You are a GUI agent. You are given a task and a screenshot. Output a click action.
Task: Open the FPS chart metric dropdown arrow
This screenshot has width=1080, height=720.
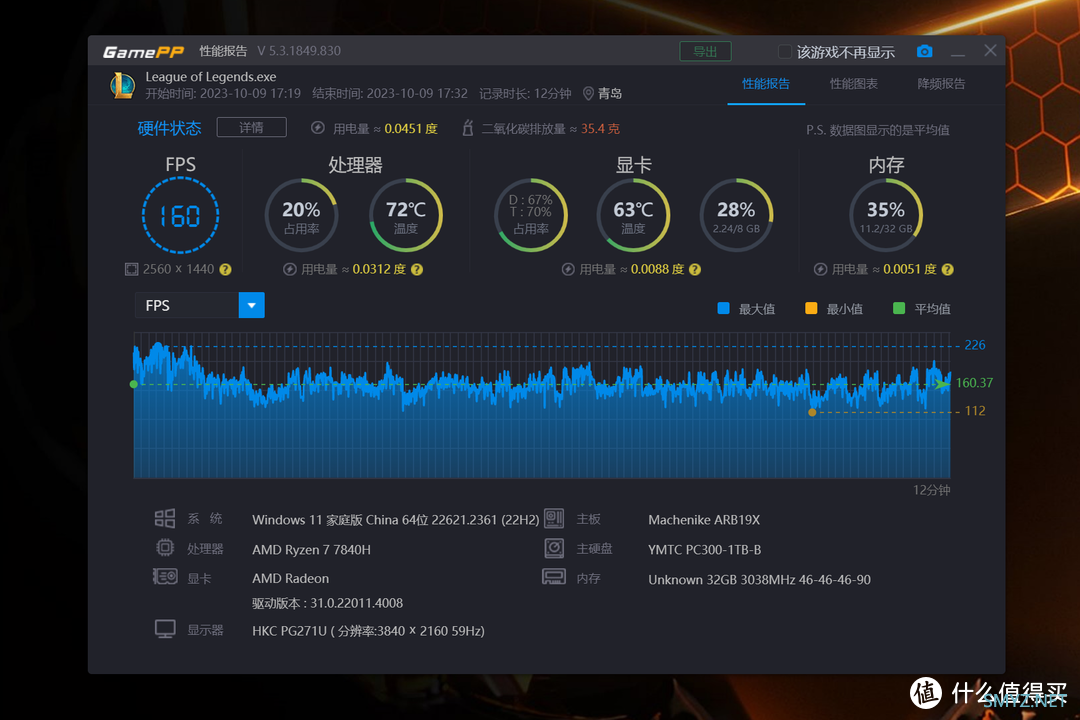point(251,305)
